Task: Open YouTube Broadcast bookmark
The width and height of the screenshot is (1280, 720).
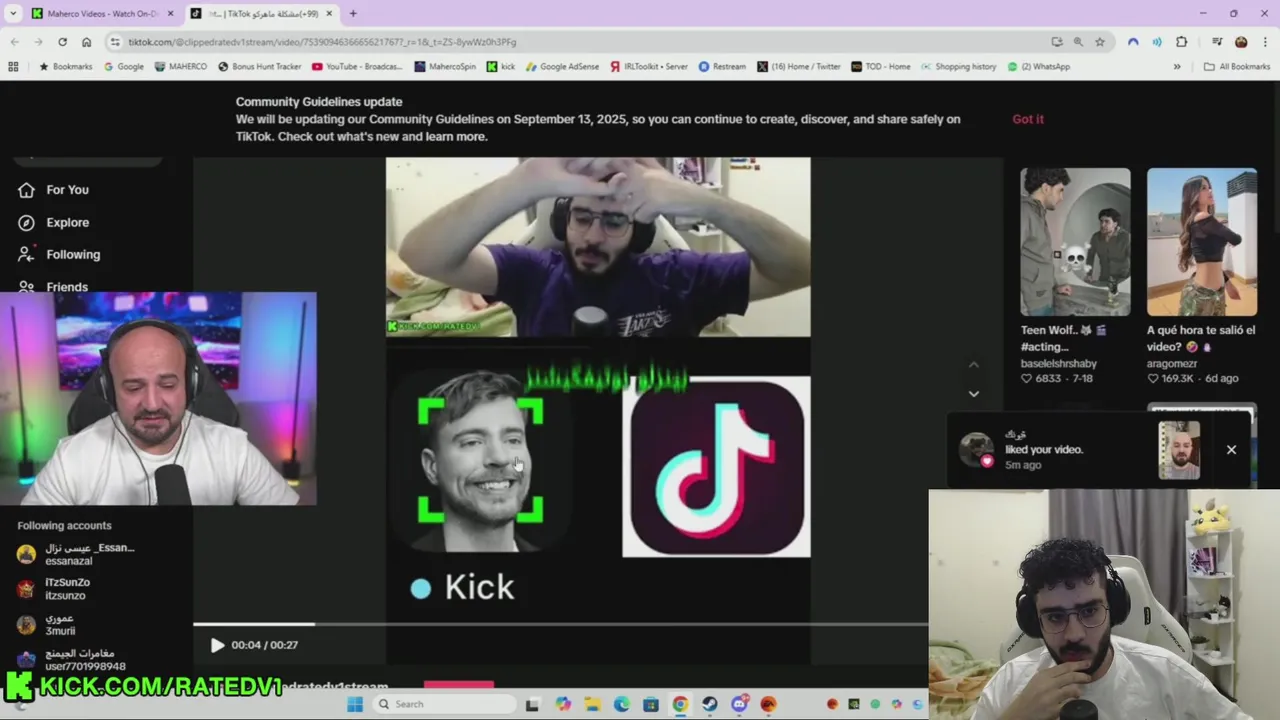Action: tap(357, 67)
